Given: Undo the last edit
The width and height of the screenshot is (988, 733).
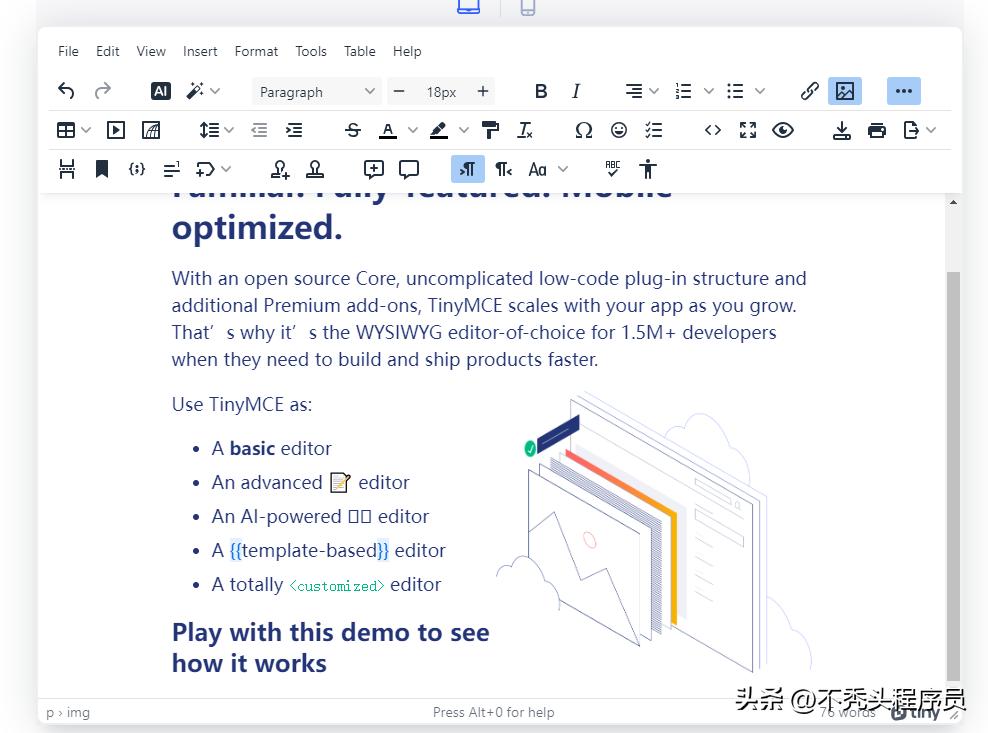Looking at the screenshot, I should coord(66,91).
